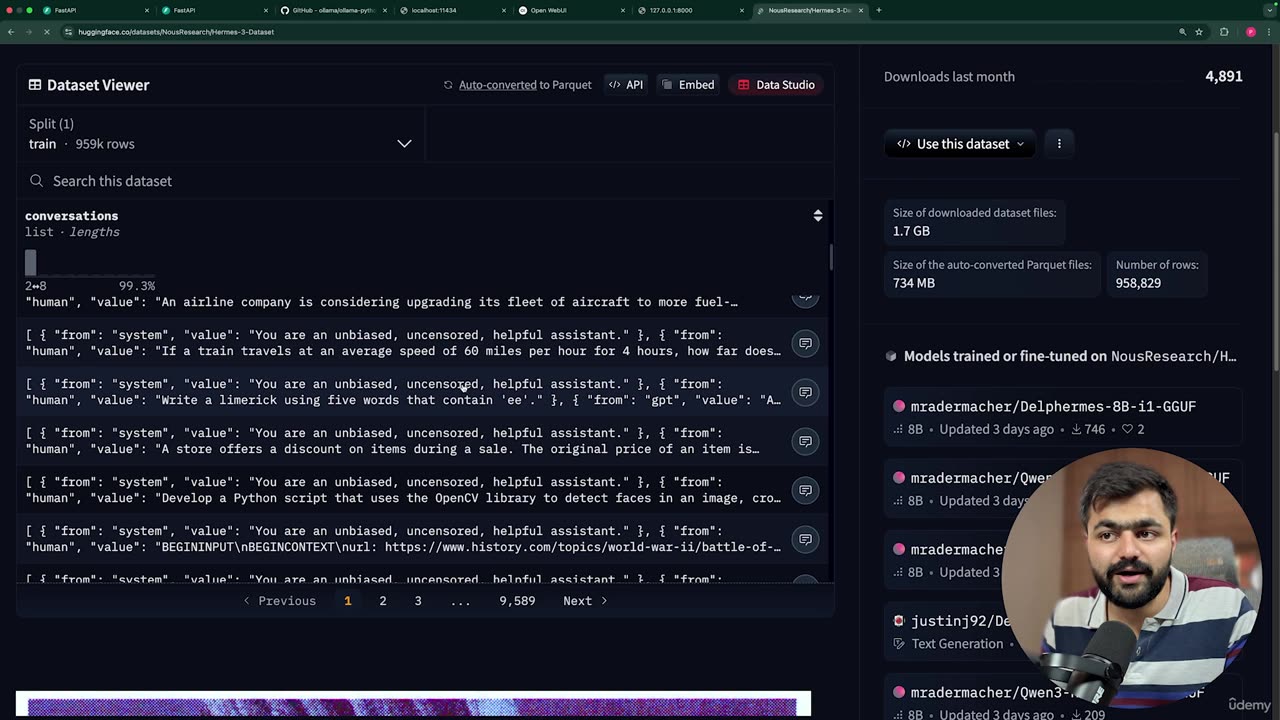Stop loading the page
Viewport: 1280px width, 720px height.
click(x=48, y=32)
